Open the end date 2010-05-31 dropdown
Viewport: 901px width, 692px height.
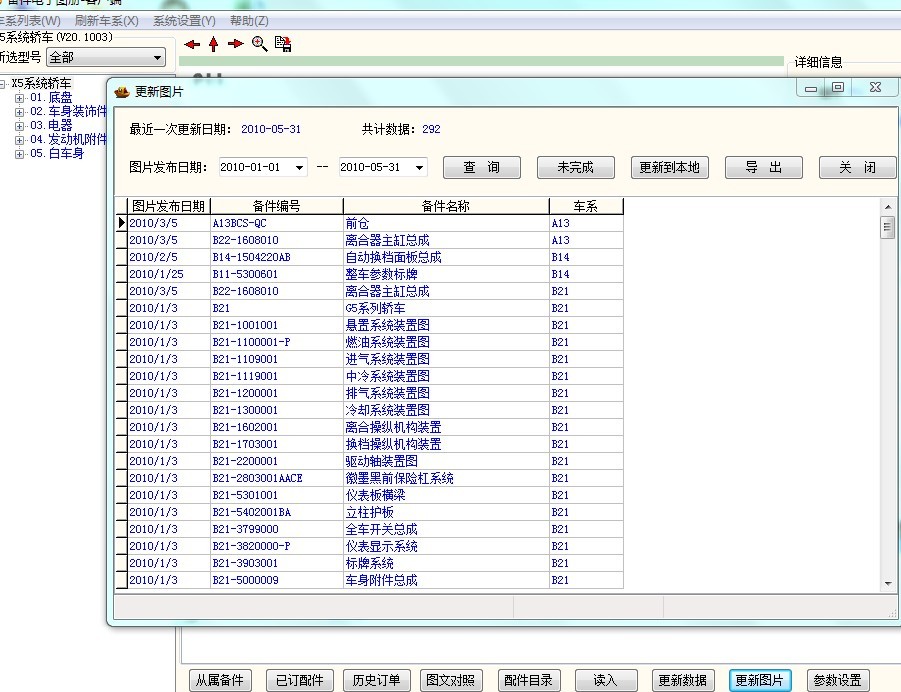[x=418, y=168]
